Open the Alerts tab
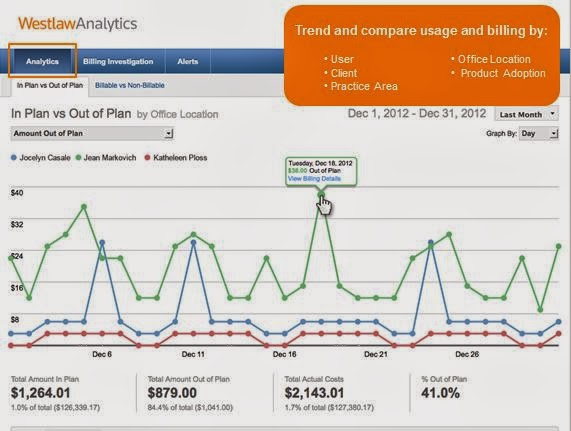 tap(188, 61)
